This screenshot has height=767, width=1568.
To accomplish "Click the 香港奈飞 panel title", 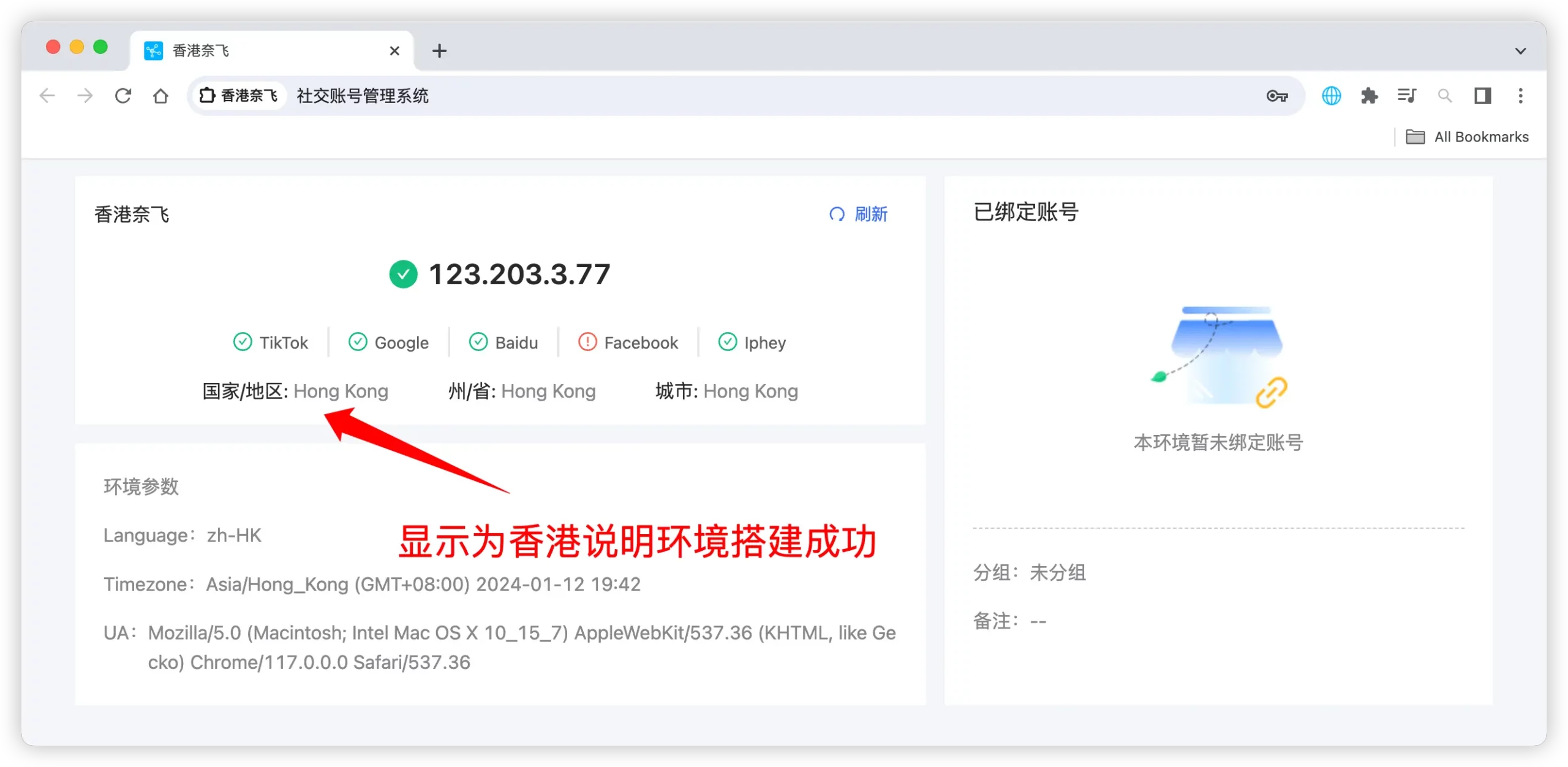I will point(132,214).
